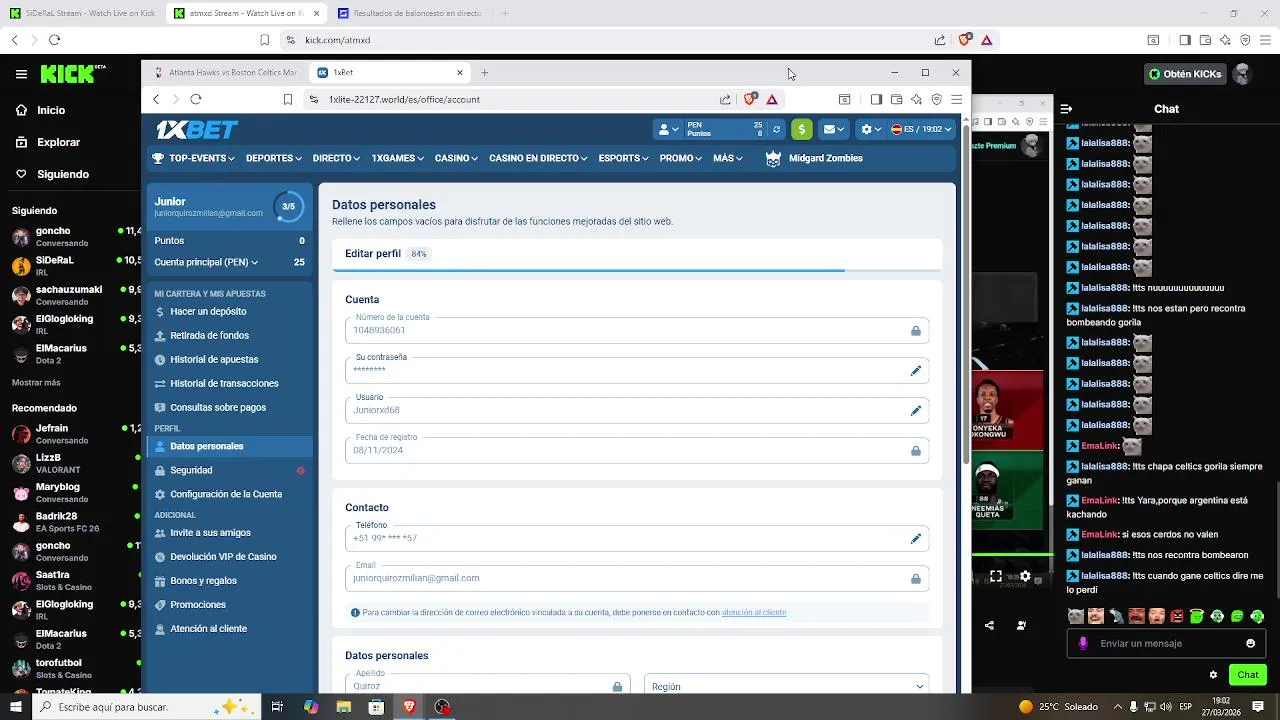1280x720 pixels.
Task: Click Brave shield icon in 1xBet window
Action: 750,99
